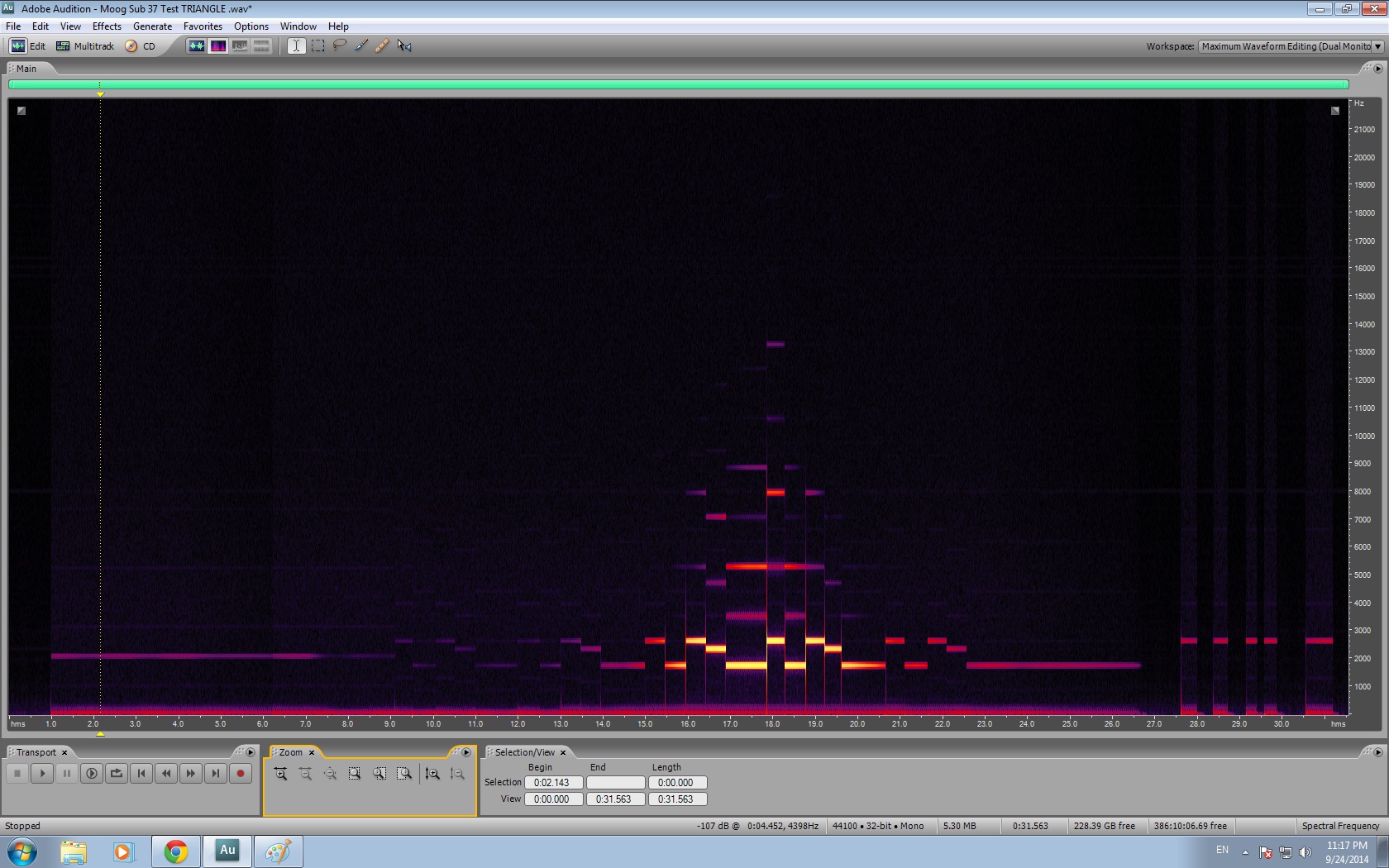Viewport: 1389px width, 868px height.
Task: Toggle Play Looped in Transport
Action: (117, 774)
